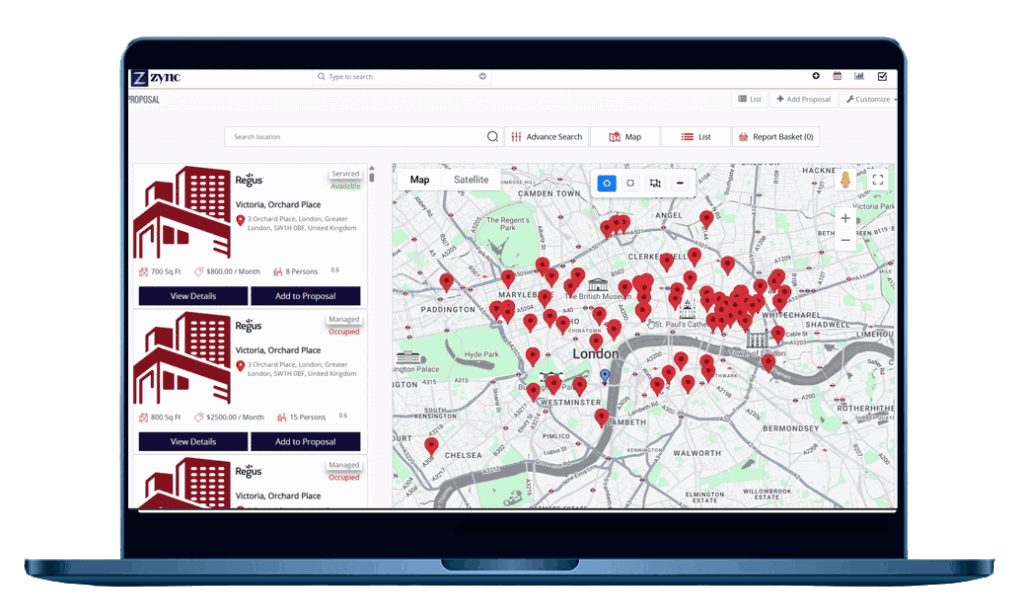Click the Available status on first listing
The width and height of the screenshot is (1024, 611).
(345, 186)
